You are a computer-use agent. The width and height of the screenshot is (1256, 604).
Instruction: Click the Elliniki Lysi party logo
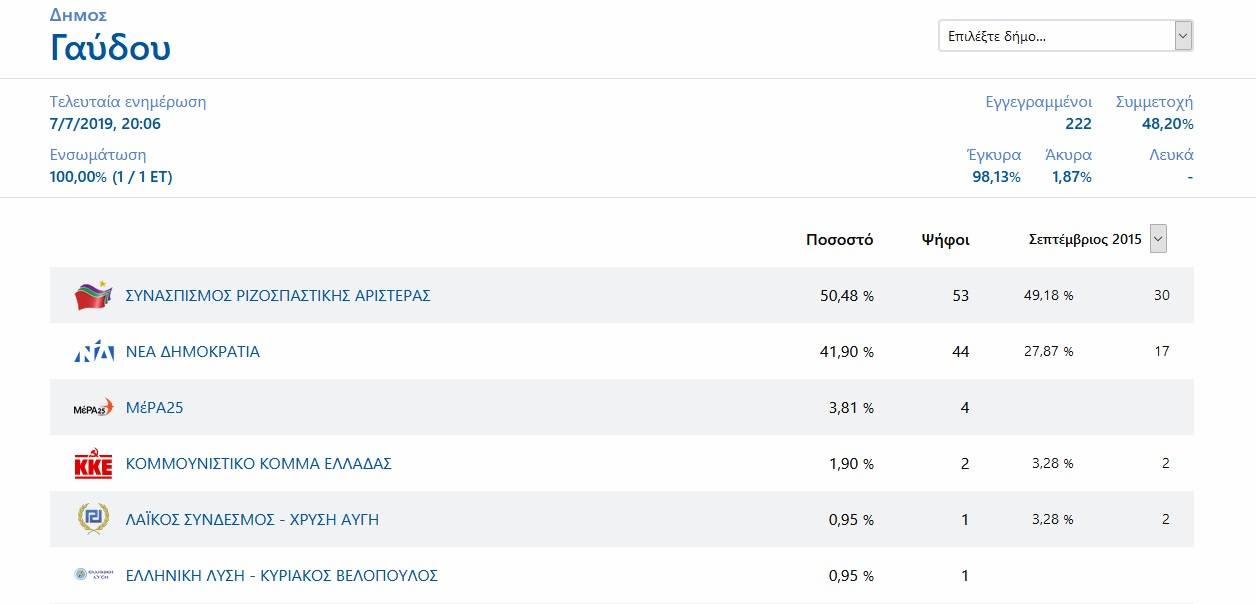pos(94,575)
